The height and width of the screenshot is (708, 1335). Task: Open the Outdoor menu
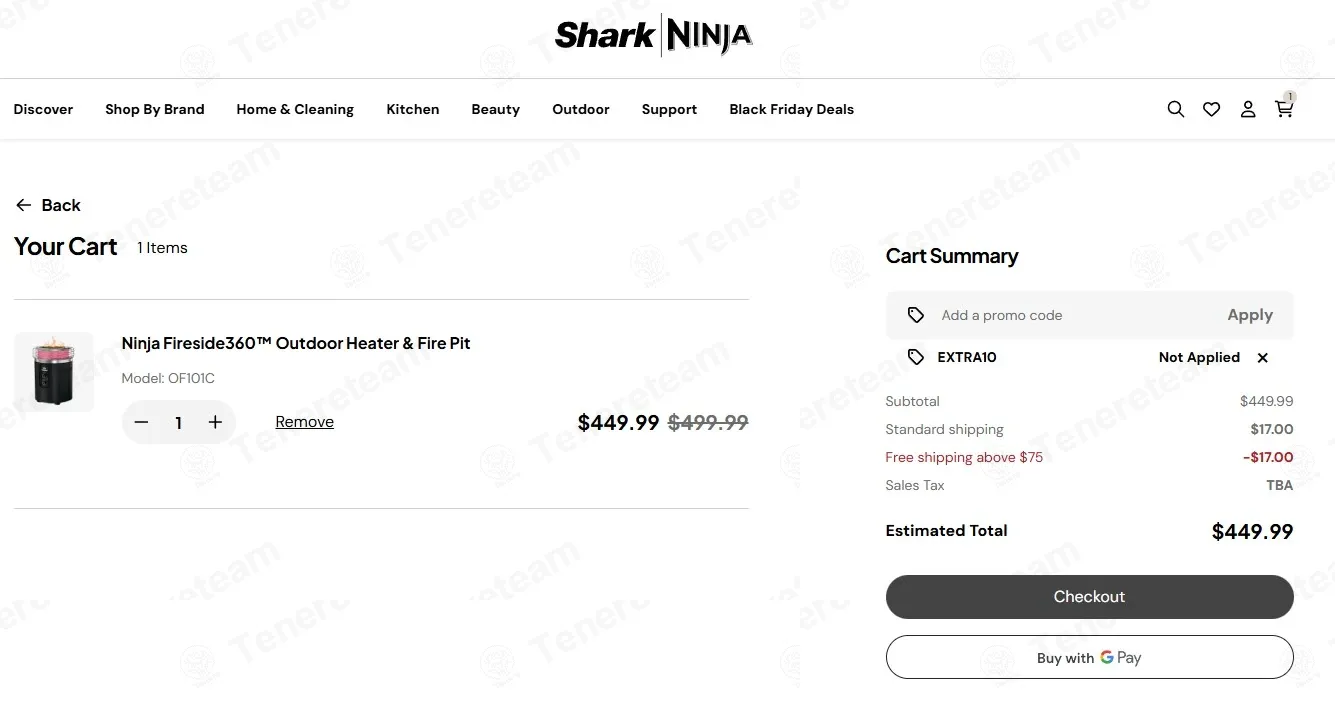pyautogui.click(x=581, y=109)
